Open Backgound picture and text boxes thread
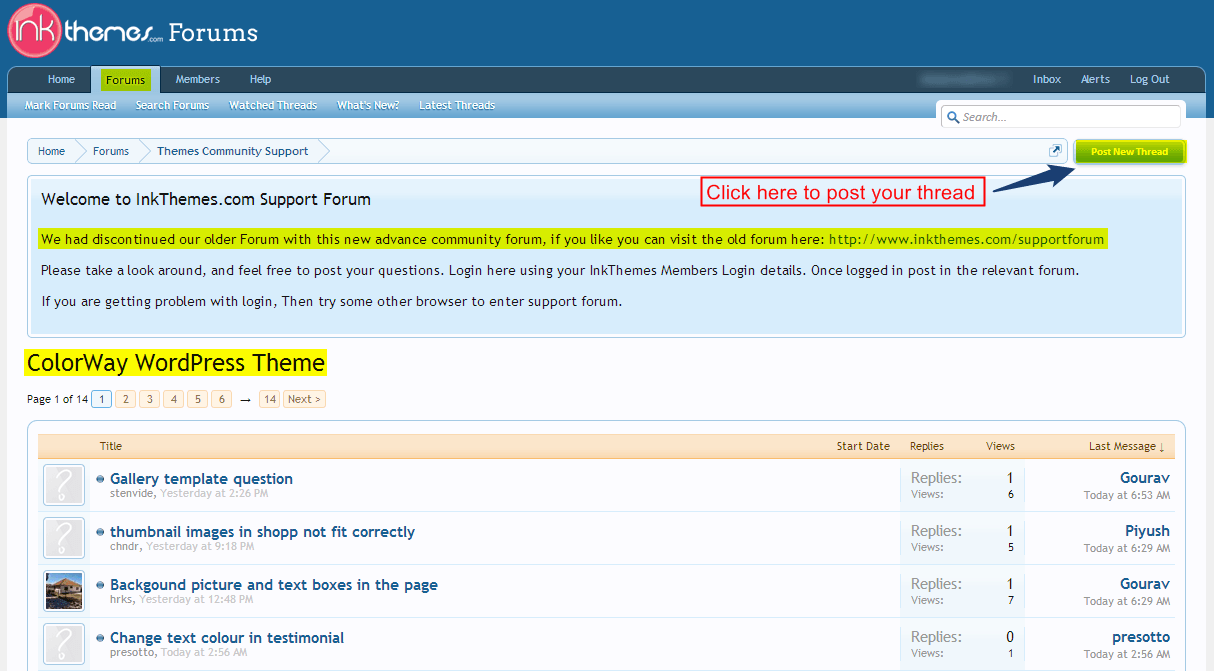Viewport: 1214px width, 671px height. point(274,585)
